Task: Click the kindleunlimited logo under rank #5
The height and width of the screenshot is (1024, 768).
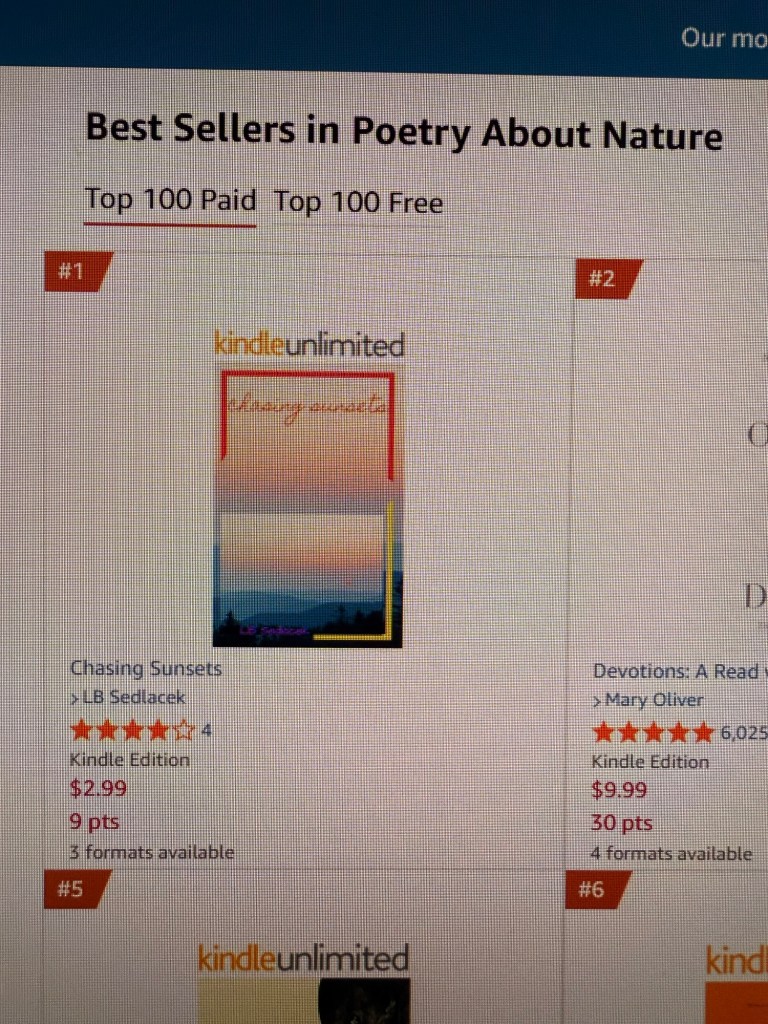Action: [x=303, y=959]
